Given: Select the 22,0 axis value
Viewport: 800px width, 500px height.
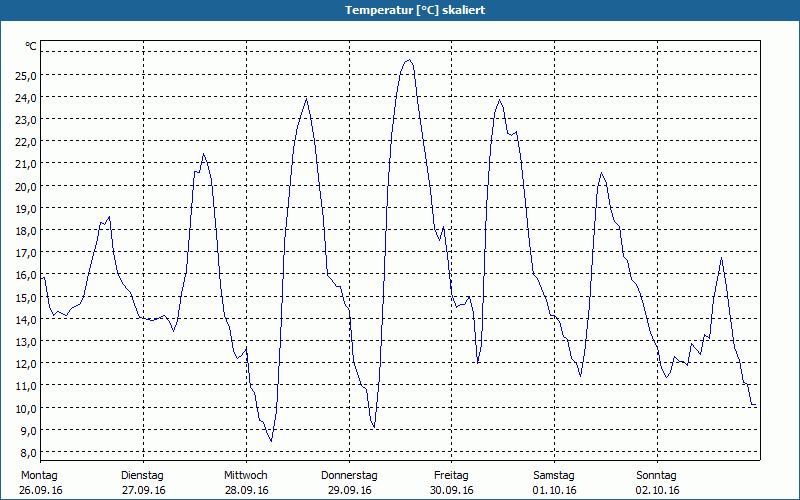Looking at the screenshot, I should [x=26, y=142].
